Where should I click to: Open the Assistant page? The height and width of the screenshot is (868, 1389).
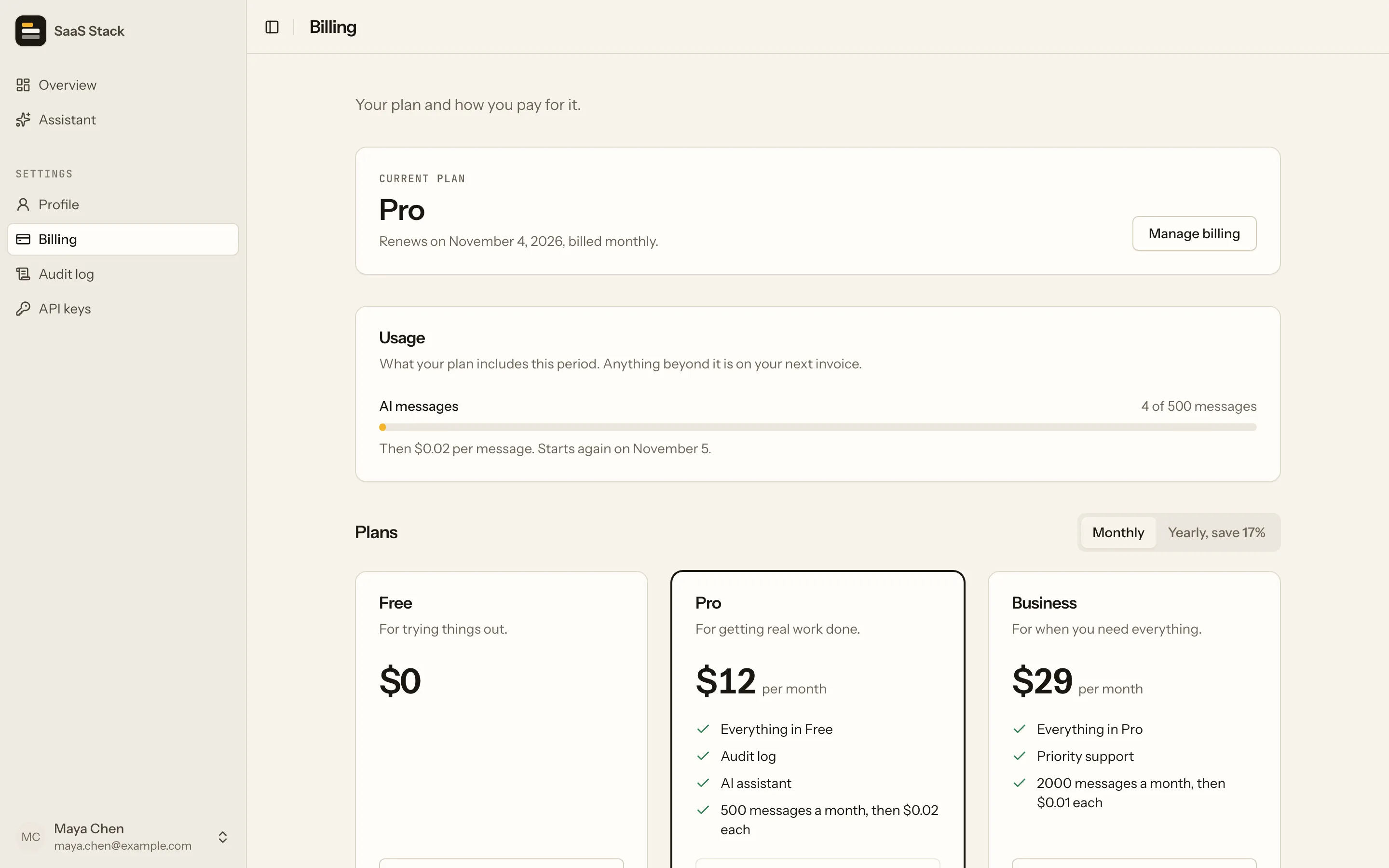123,120
